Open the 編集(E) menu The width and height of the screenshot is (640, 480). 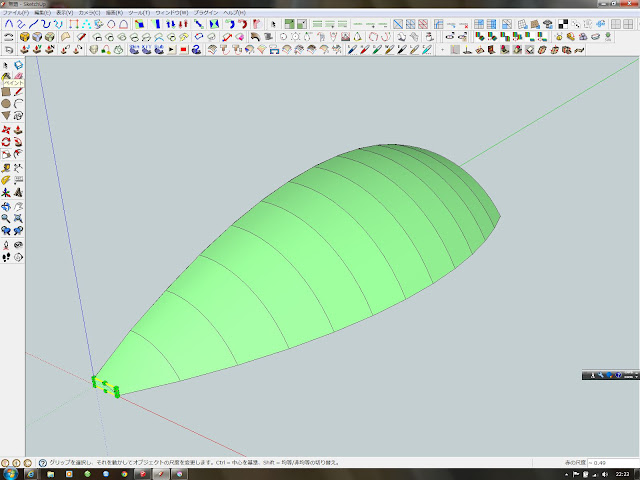[42, 13]
